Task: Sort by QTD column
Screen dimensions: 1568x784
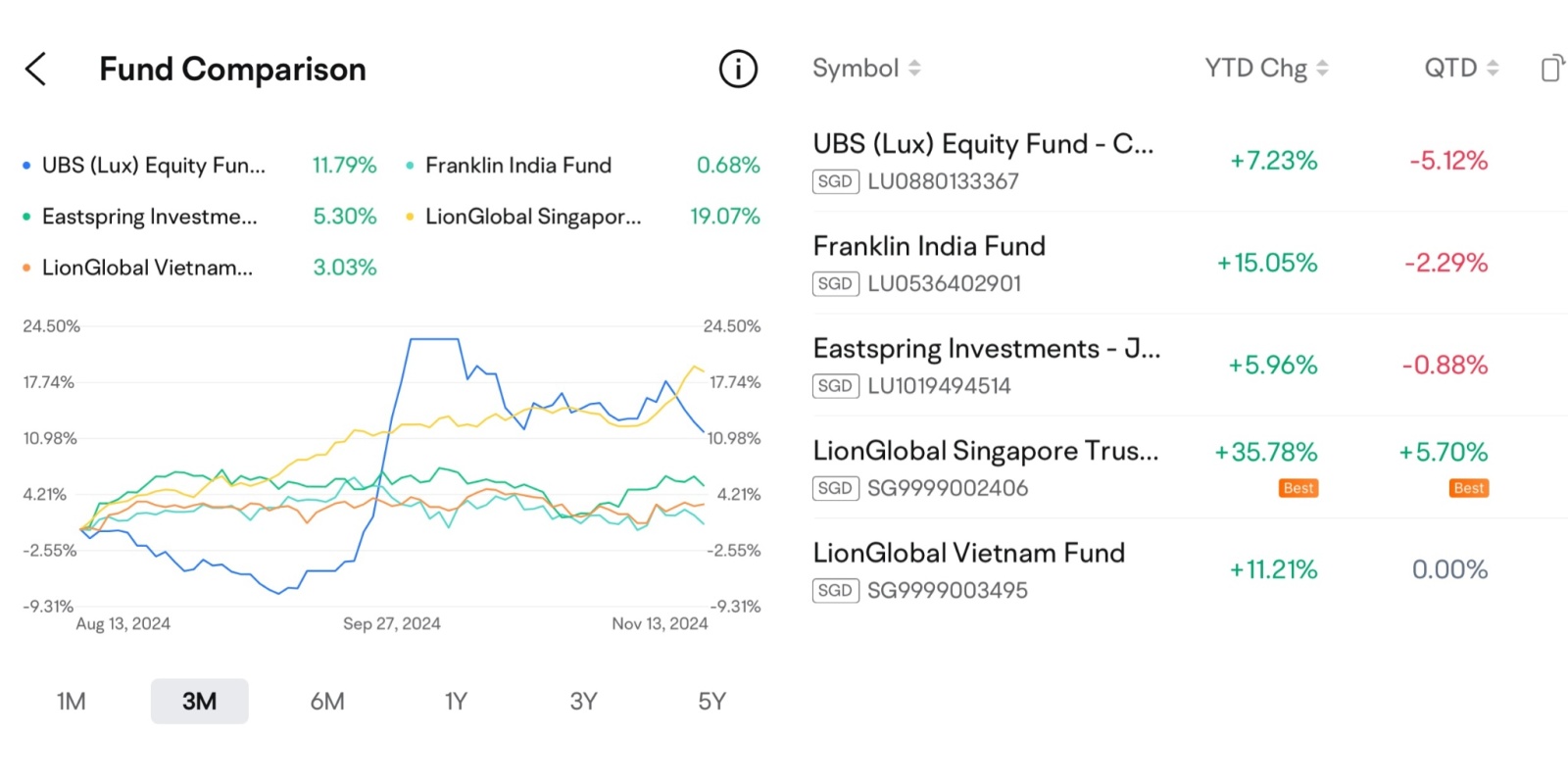Action: coord(1461,68)
